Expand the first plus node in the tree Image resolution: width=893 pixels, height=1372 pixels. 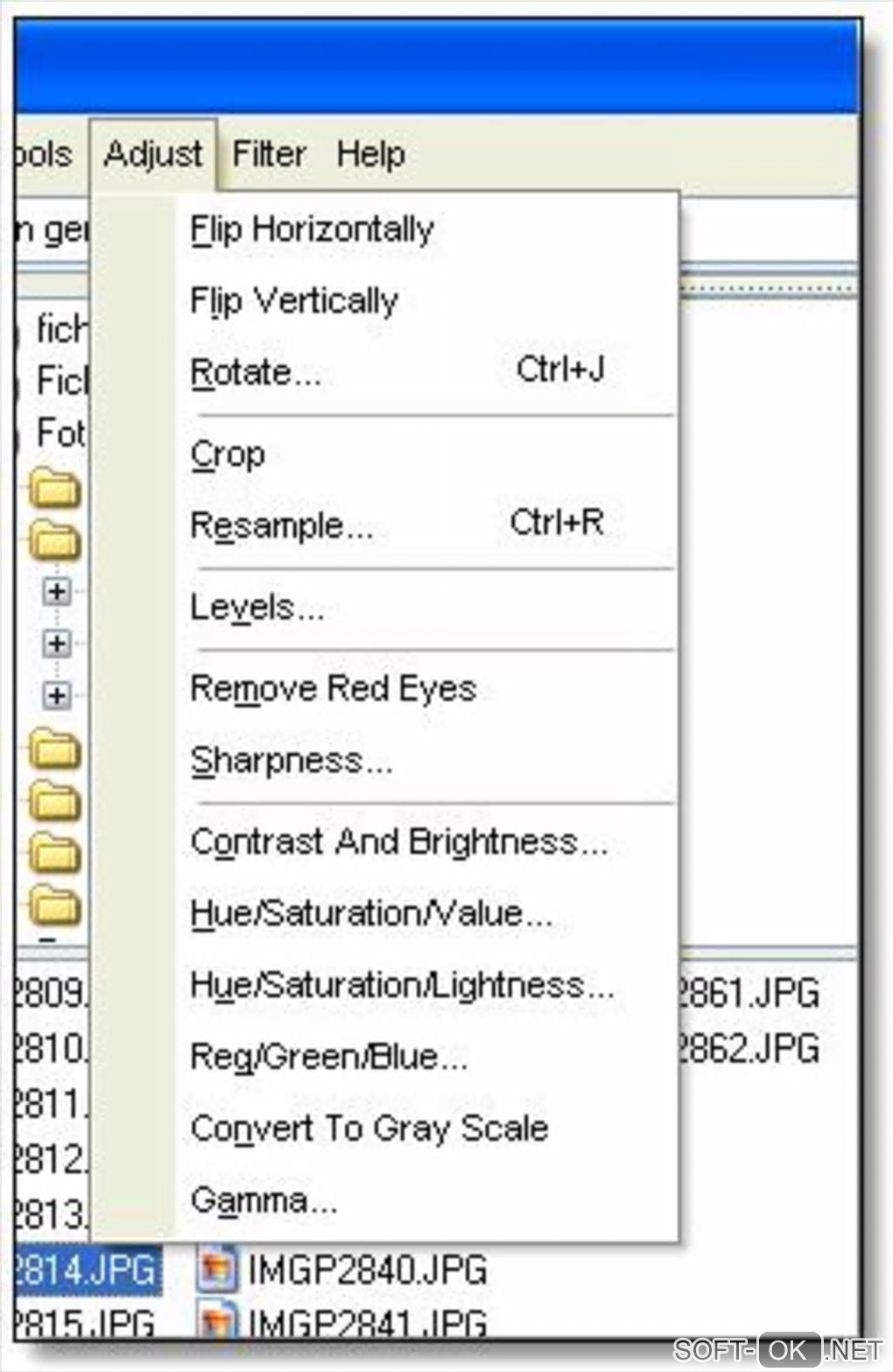[57, 592]
